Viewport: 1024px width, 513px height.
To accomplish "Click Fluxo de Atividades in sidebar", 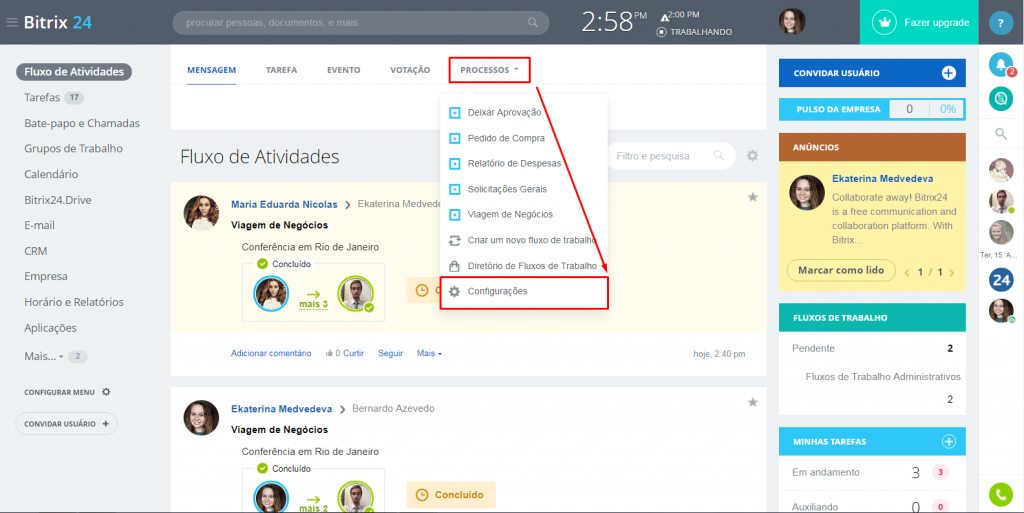I will (74, 72).
